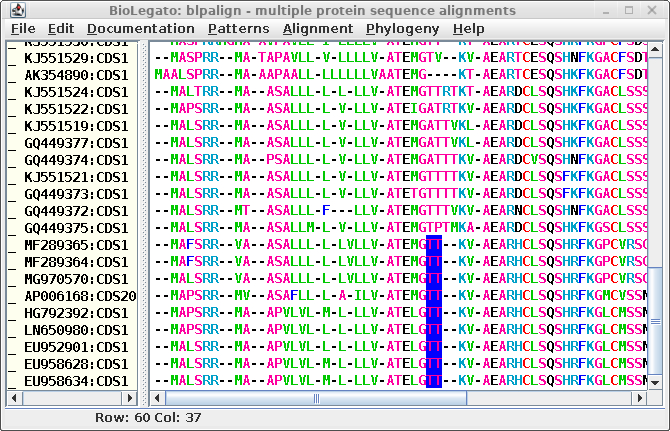Open the Help menu
The width and height of the screenshot is (670, 431).
[468, 29]
